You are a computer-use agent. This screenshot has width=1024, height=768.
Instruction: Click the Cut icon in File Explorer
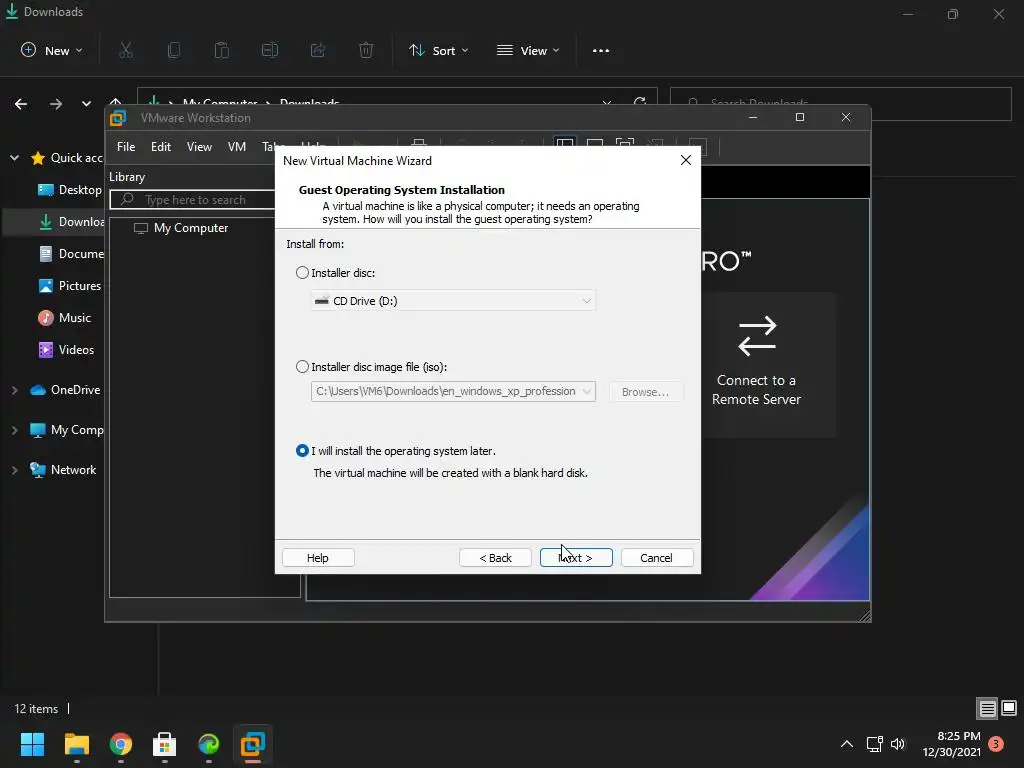[126, 50]
